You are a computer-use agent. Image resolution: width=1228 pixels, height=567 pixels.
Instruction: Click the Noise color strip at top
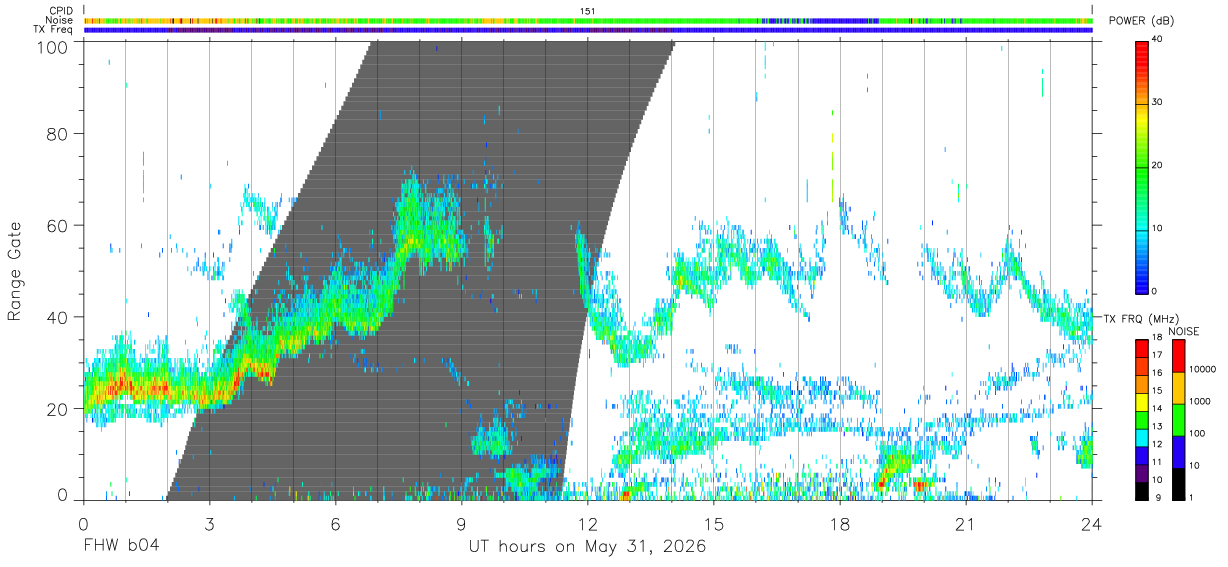[x=588, y=20]
